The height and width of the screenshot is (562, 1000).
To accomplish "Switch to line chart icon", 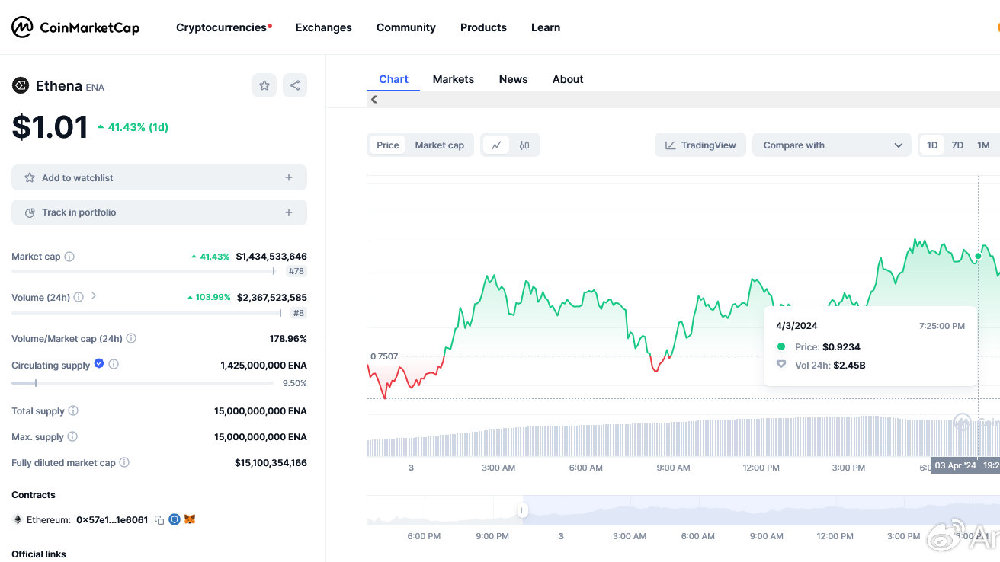I will [x=496, y=145].
